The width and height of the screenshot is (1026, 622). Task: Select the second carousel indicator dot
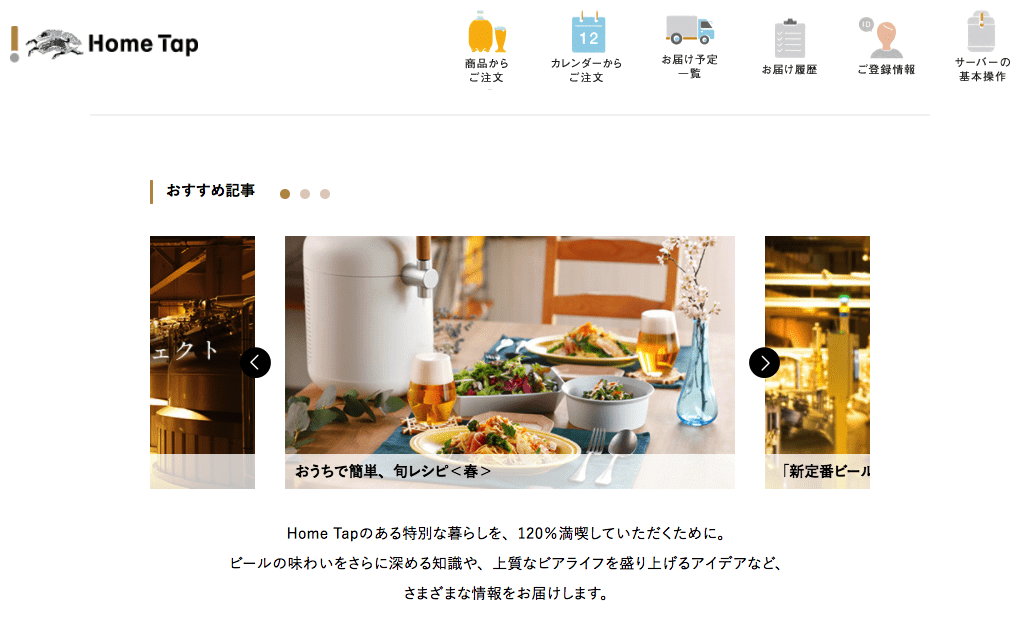tap(305, 194)
